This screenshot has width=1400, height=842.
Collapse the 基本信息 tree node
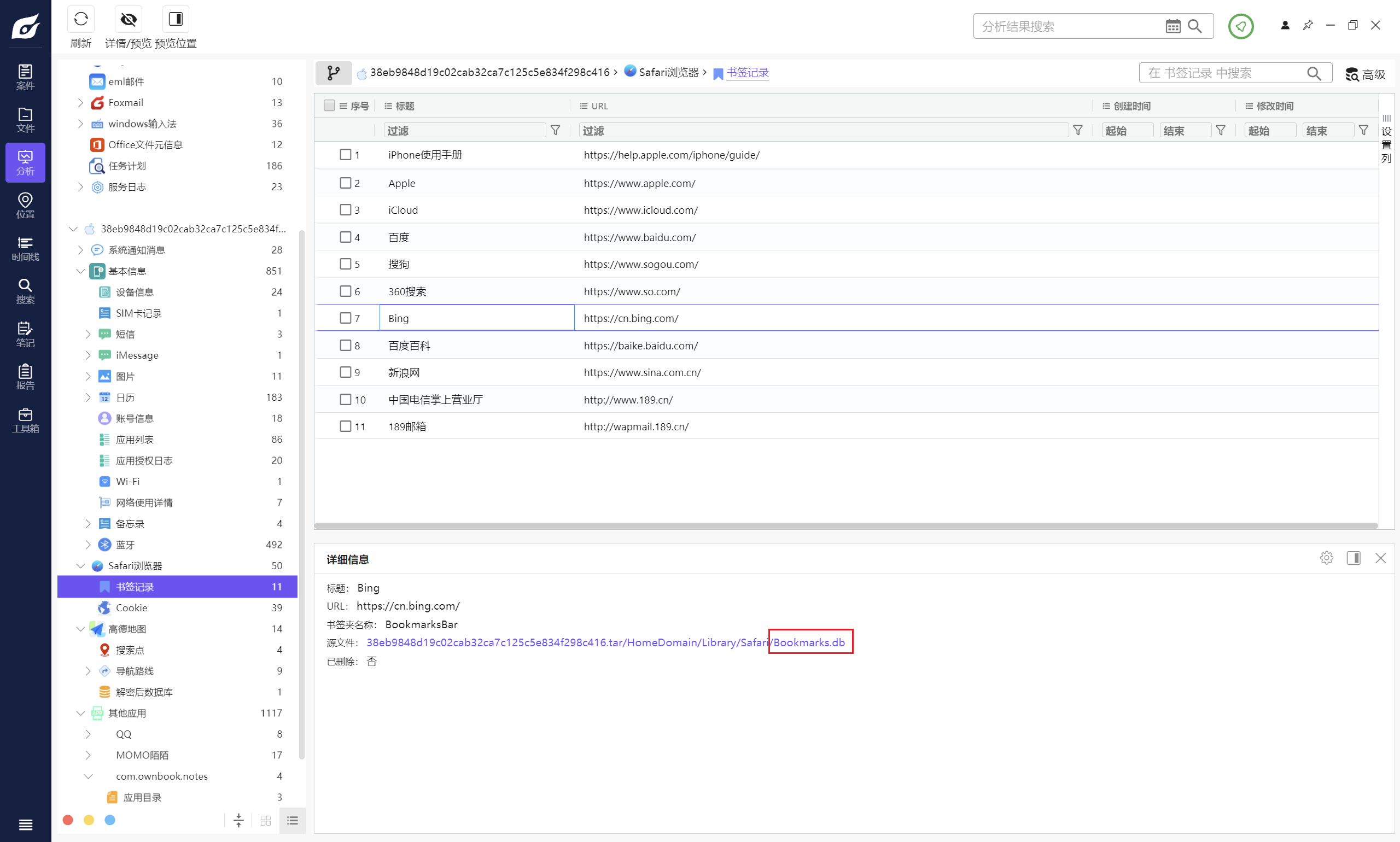80,271
